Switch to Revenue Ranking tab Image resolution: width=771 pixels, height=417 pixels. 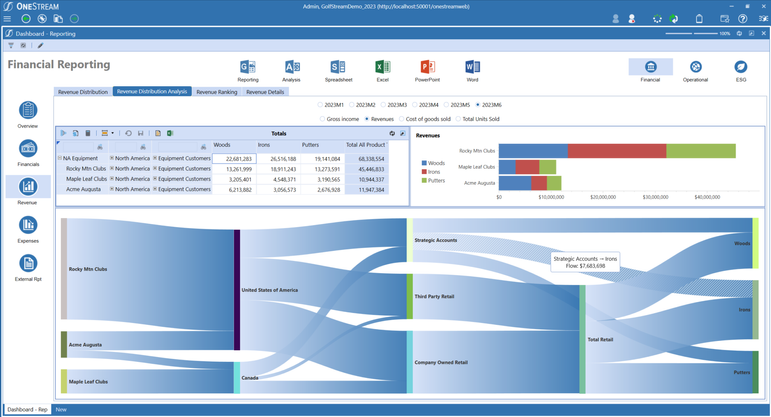point(217,92)
